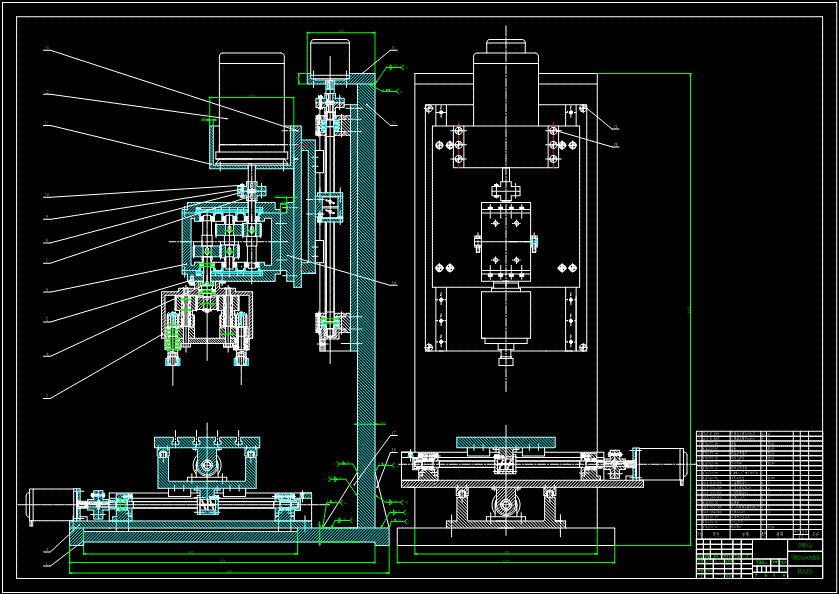Click the parts list table
This screenshot has height=594, width=839.
[759, 484]
